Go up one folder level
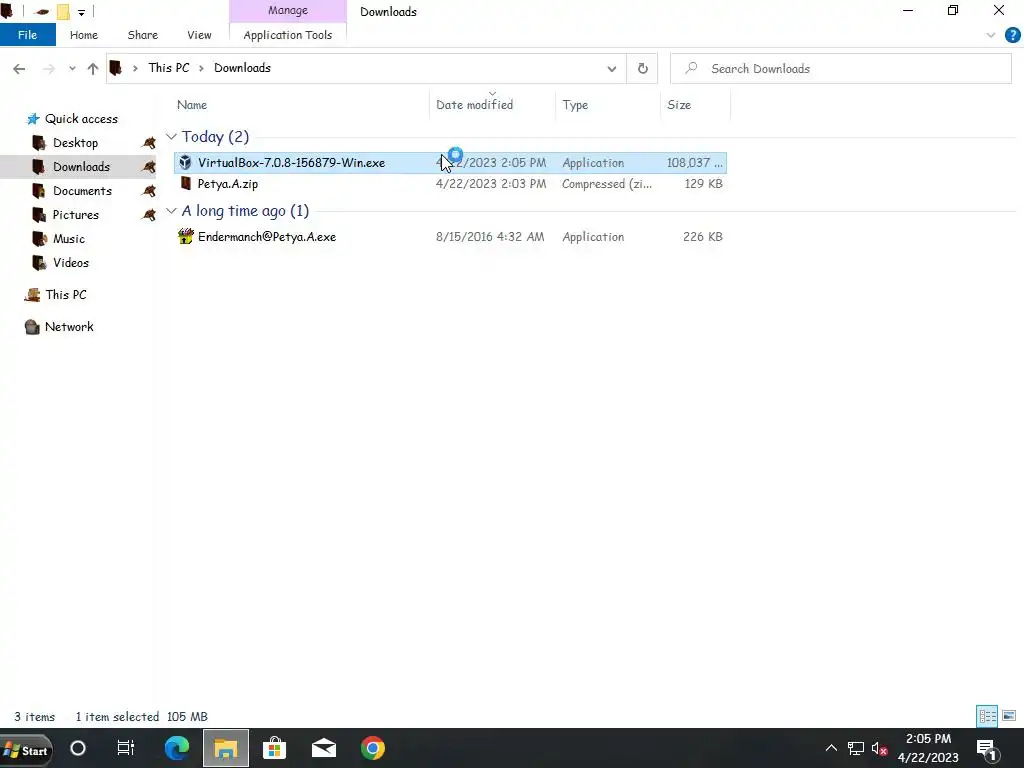Screen dimensions: 1024x768 pyautogui.click(x=93, y=69)
